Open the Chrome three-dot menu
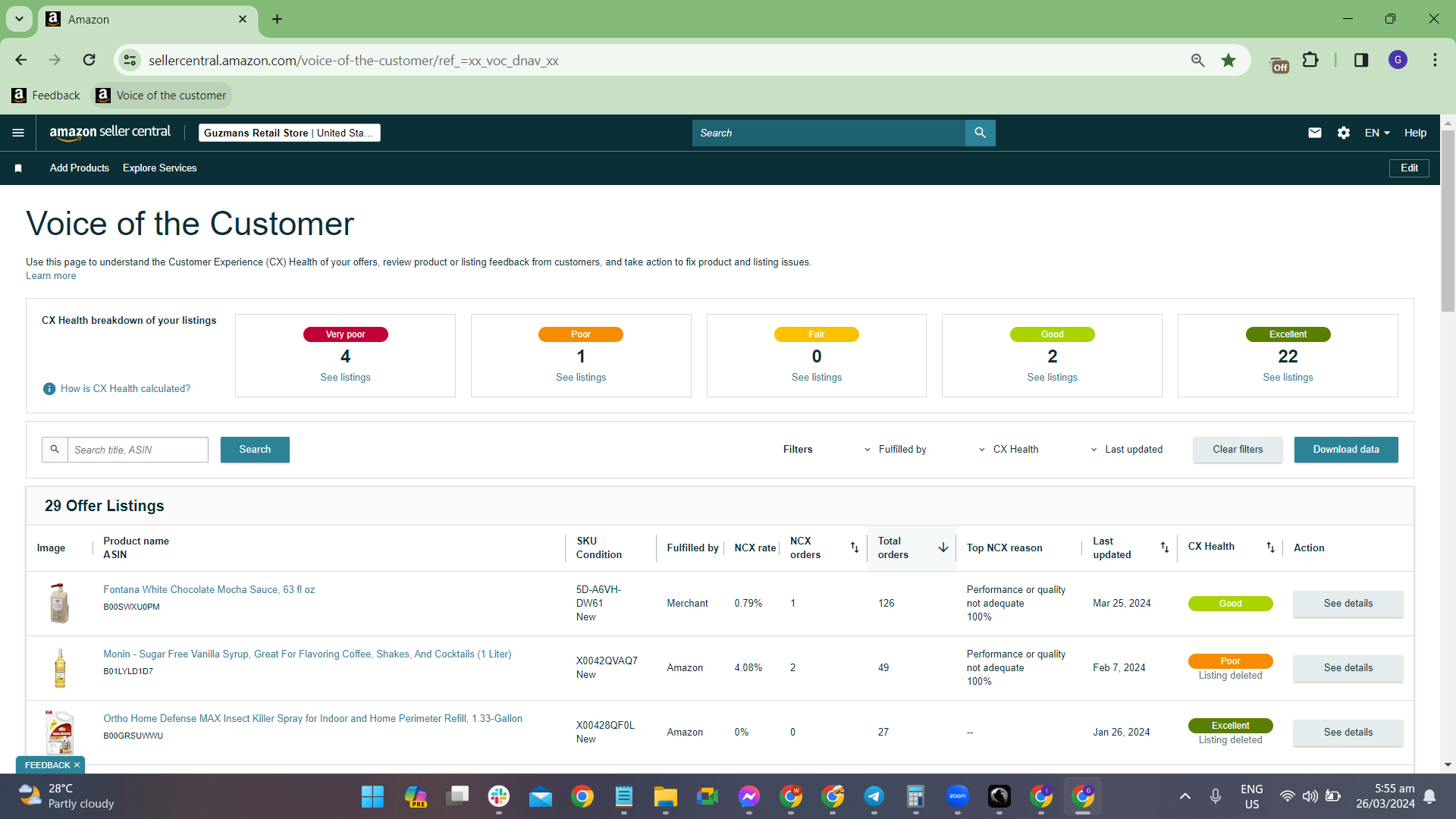Screen dimensions: 1456x819 1435,60
